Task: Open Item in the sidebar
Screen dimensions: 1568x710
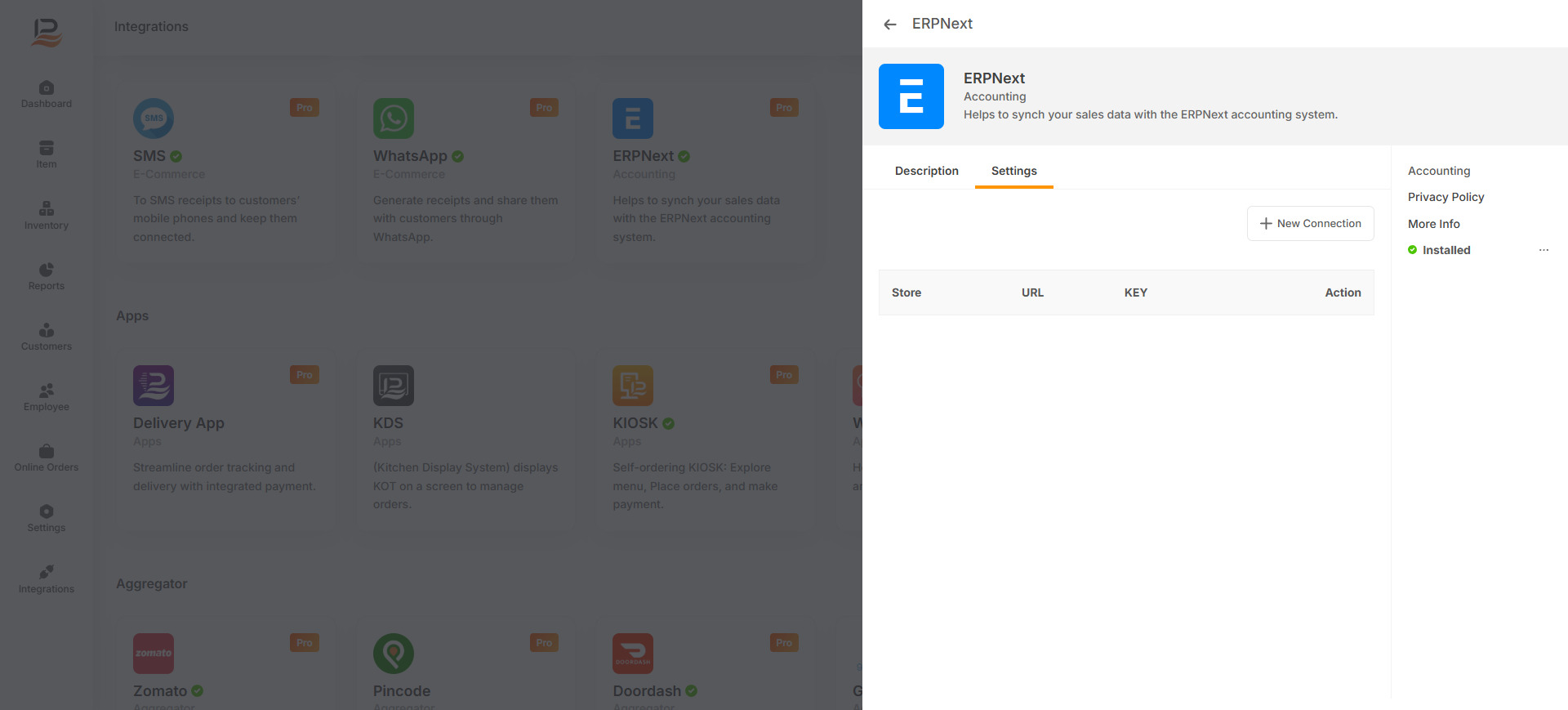Action: pyautogui.click(x=47, y=155)
